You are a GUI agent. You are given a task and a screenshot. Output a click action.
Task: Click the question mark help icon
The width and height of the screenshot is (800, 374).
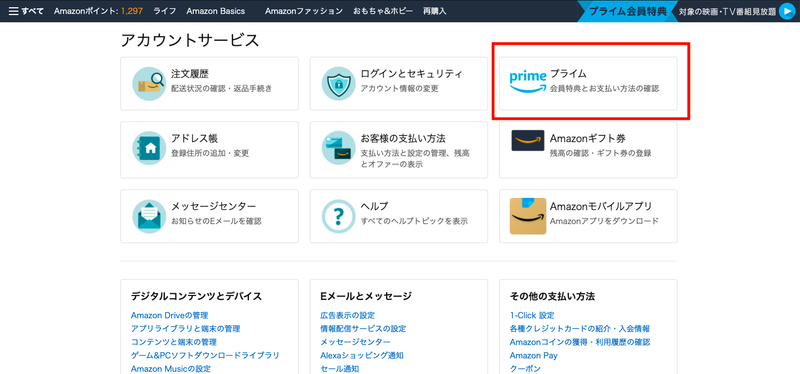[338, 216]
